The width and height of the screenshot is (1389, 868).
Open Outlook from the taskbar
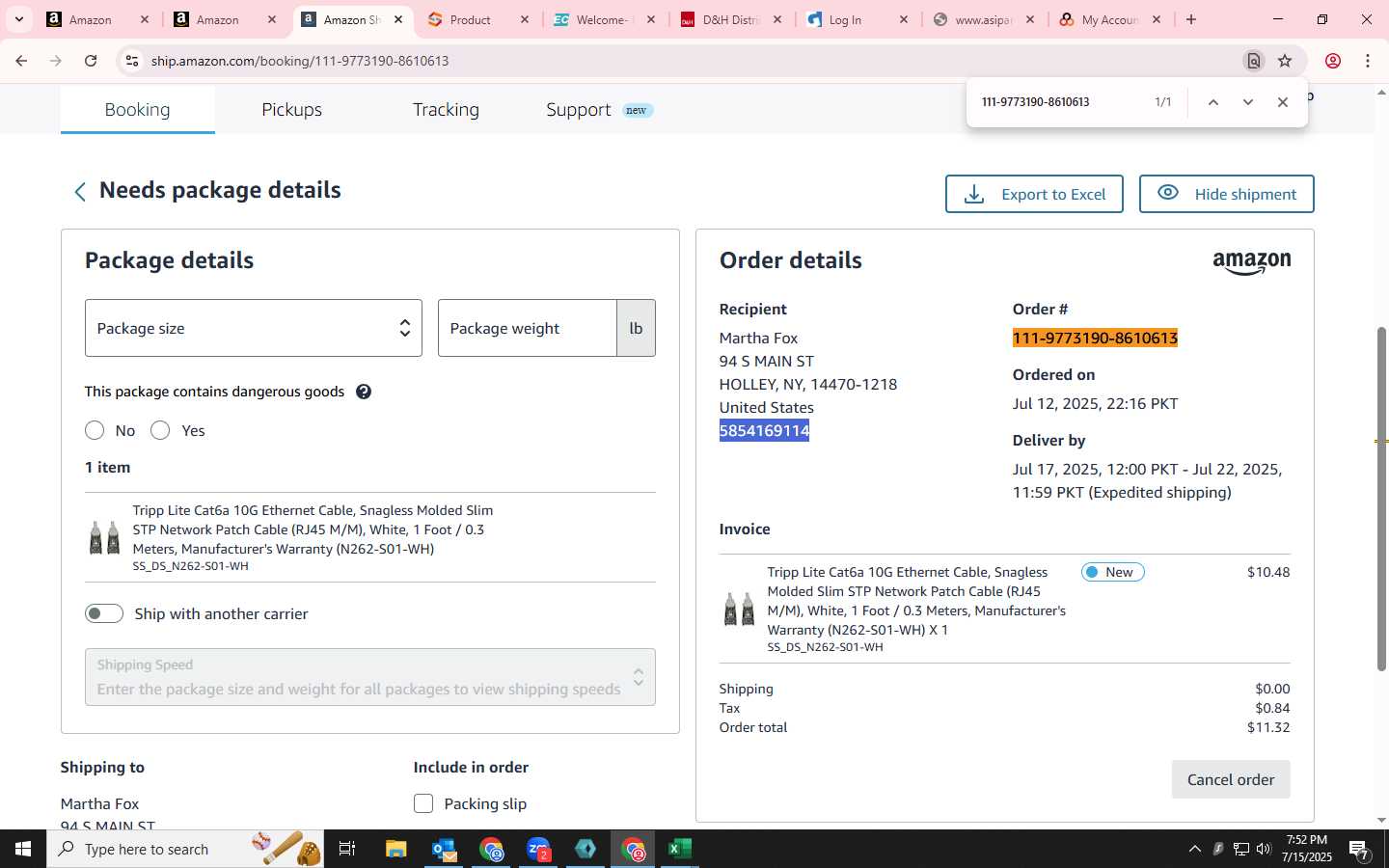444,849
